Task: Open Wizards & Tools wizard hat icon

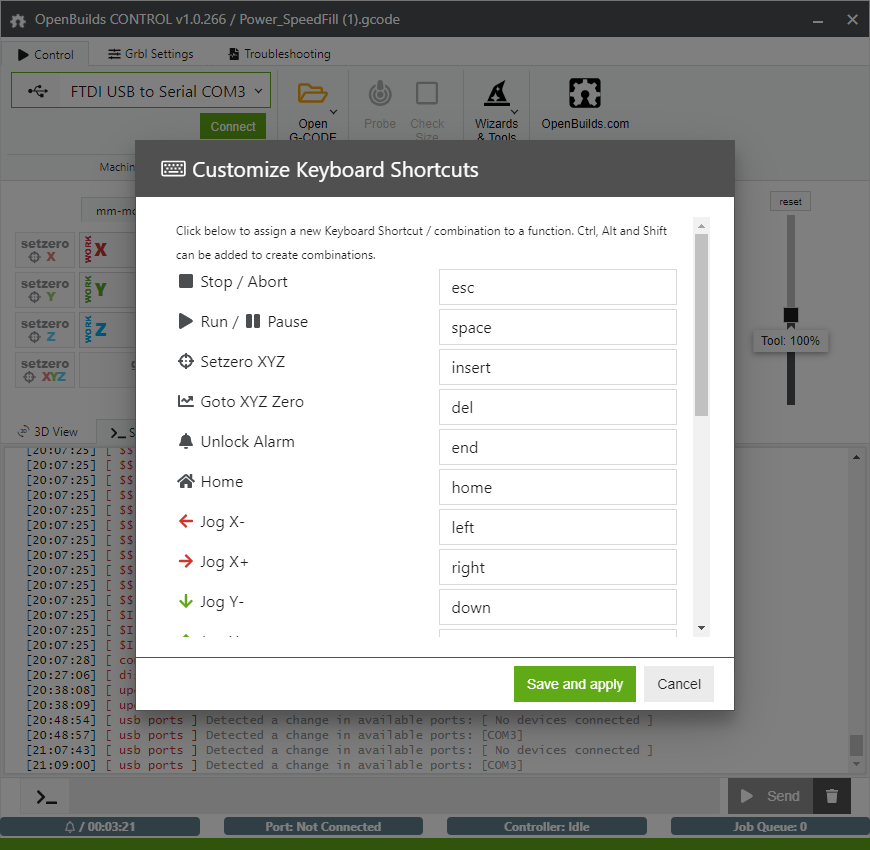Action: point(496,94)
